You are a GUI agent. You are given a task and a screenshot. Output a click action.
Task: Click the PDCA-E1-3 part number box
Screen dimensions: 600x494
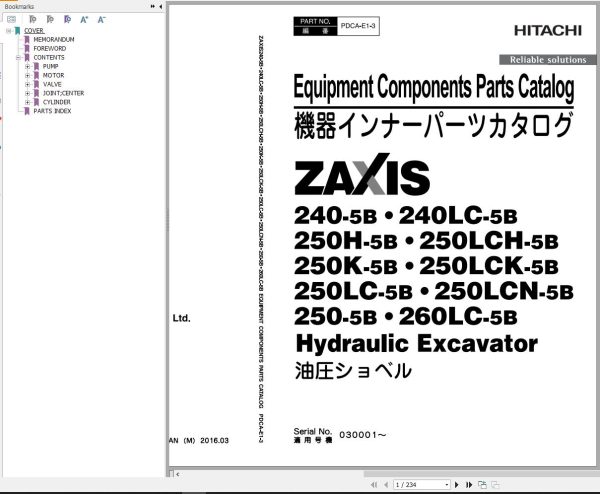click(358, 26)
